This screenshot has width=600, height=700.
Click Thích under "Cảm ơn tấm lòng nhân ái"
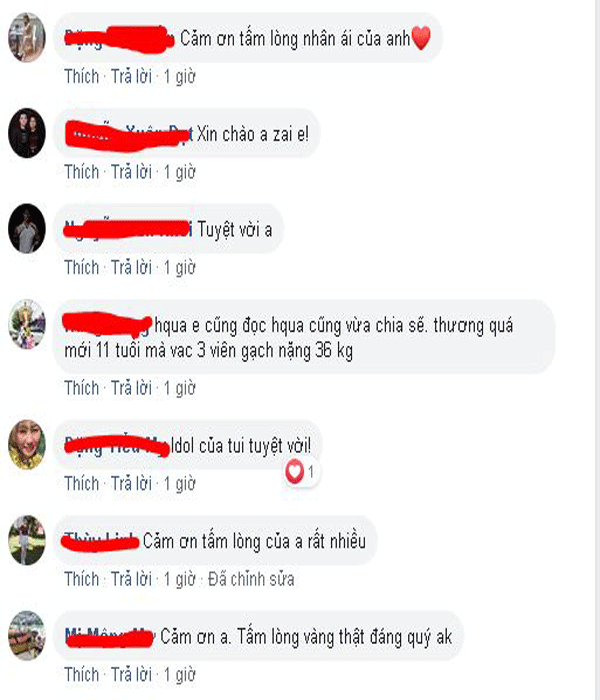pos(82,76)
